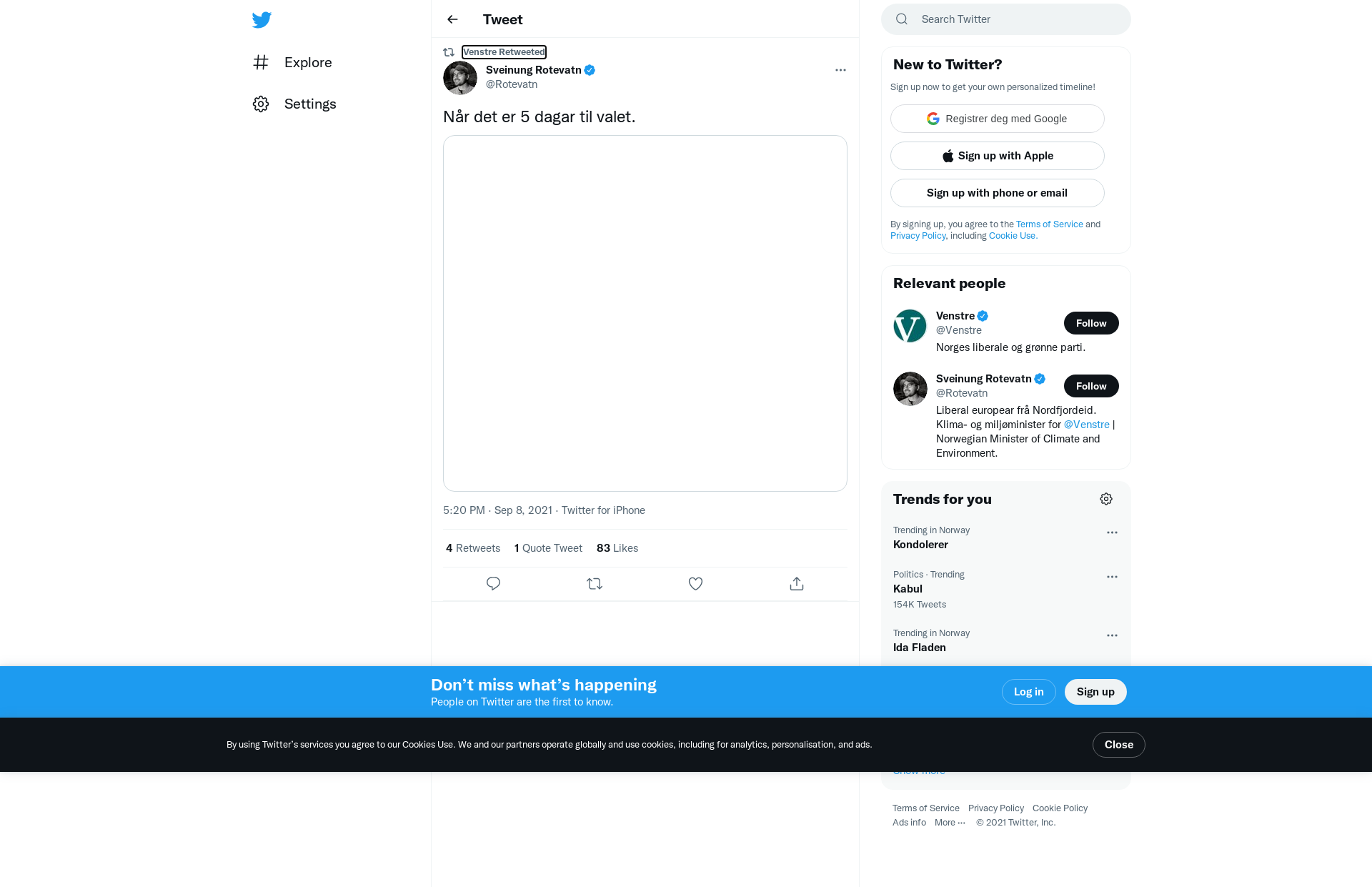The height and width of the screenshot is (887, 1372).
Task: Open the tweet's more options menu
Action: tap(840, 70)
